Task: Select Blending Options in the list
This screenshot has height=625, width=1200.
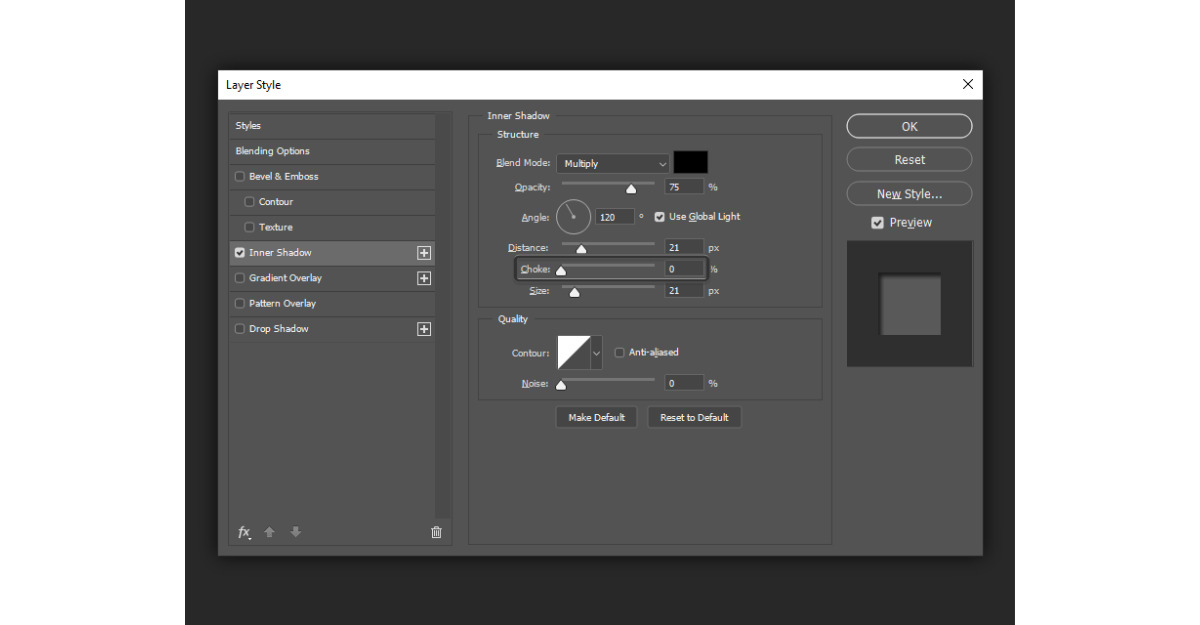Action: click(333, 151)
